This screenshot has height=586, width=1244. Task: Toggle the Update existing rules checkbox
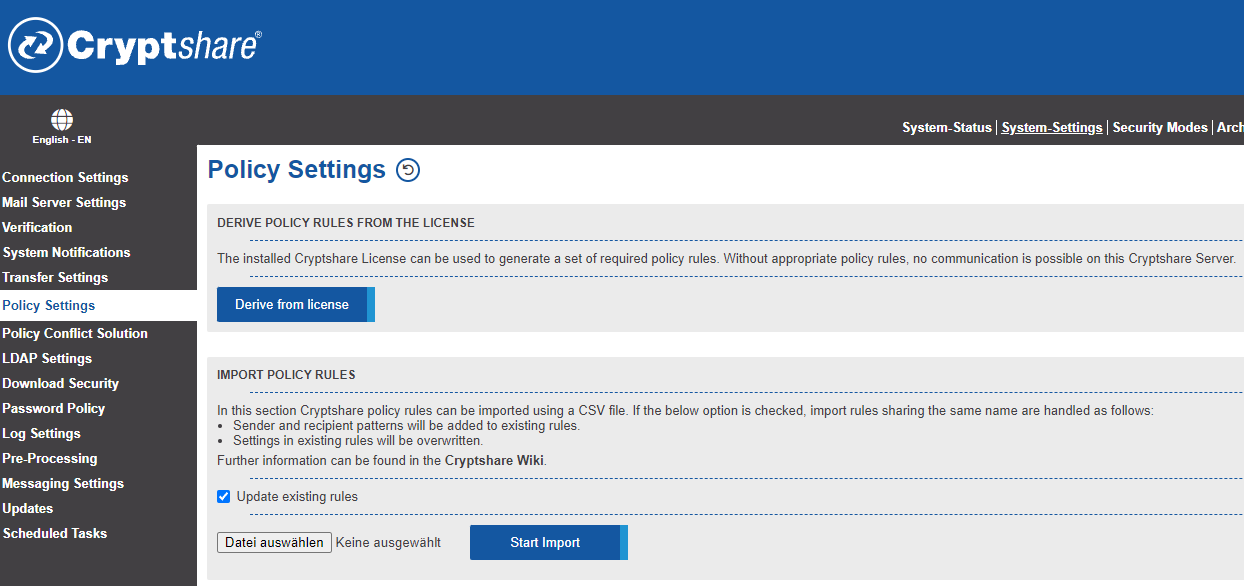point(224,496)
